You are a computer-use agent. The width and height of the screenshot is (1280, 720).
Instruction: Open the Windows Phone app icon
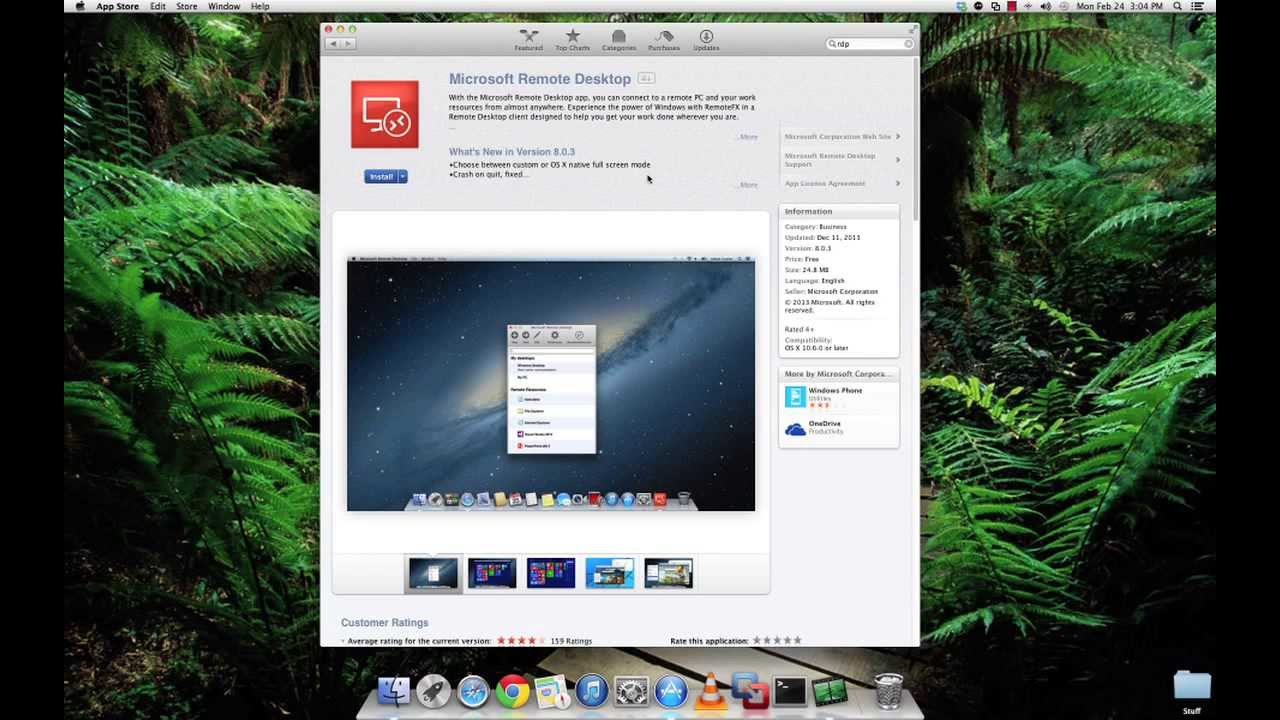[795, 398]
